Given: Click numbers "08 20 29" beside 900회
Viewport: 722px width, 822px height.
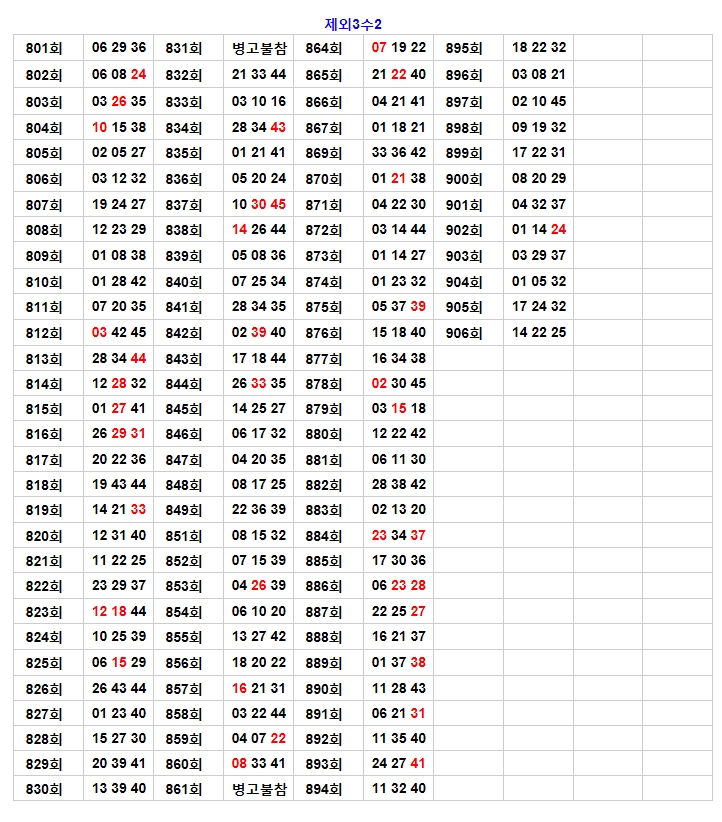Looking at the screenshot, I should pyautogui.click(x=538, y=179).
